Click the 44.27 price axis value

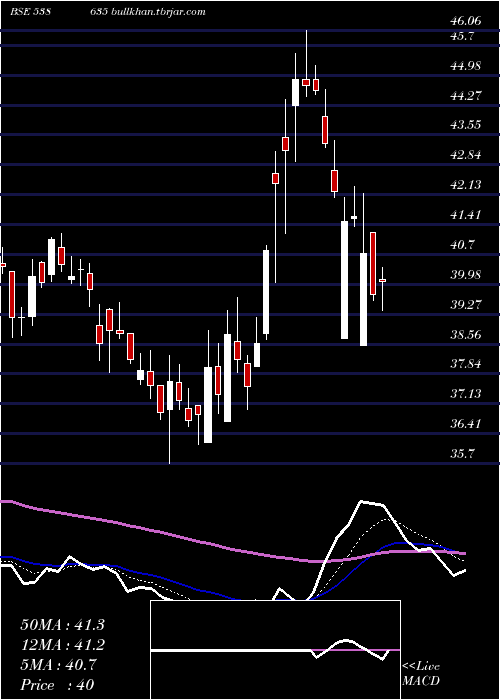click(x=466, y=95)
